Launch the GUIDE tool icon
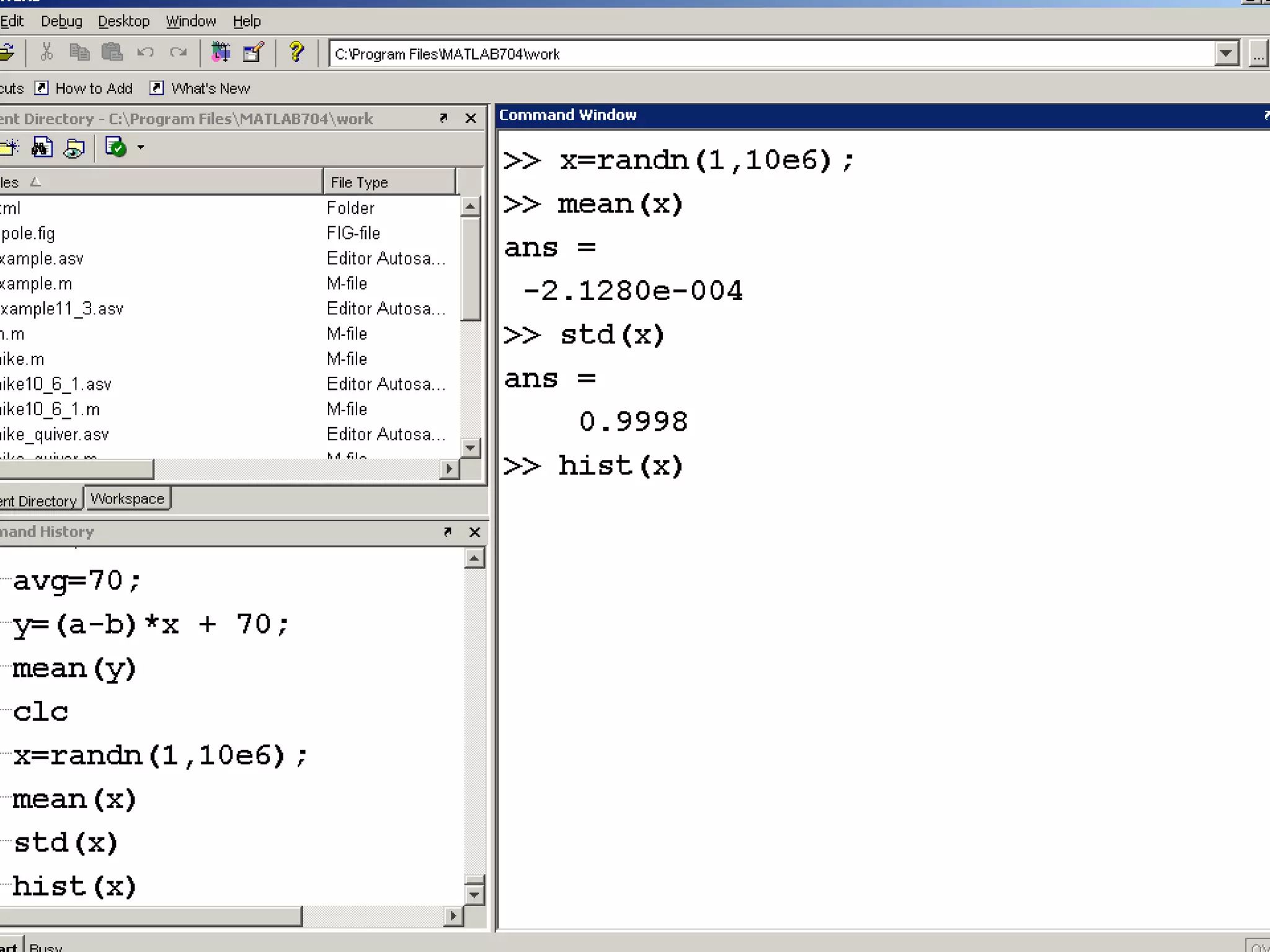This screenshot has width=1270, height=952. click(253, 53)
